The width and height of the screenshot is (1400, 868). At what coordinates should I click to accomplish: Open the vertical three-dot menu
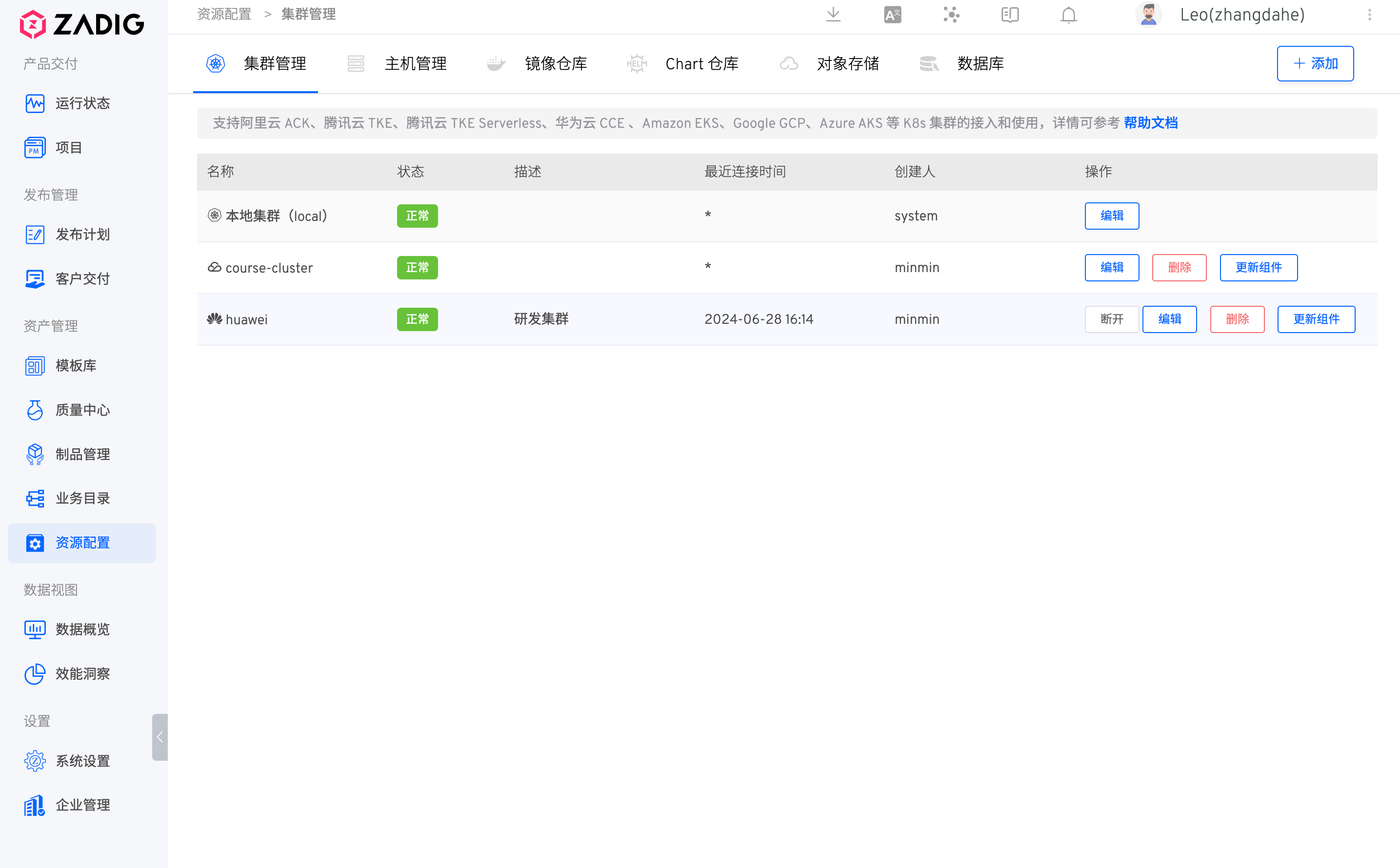pos(1370,14)
